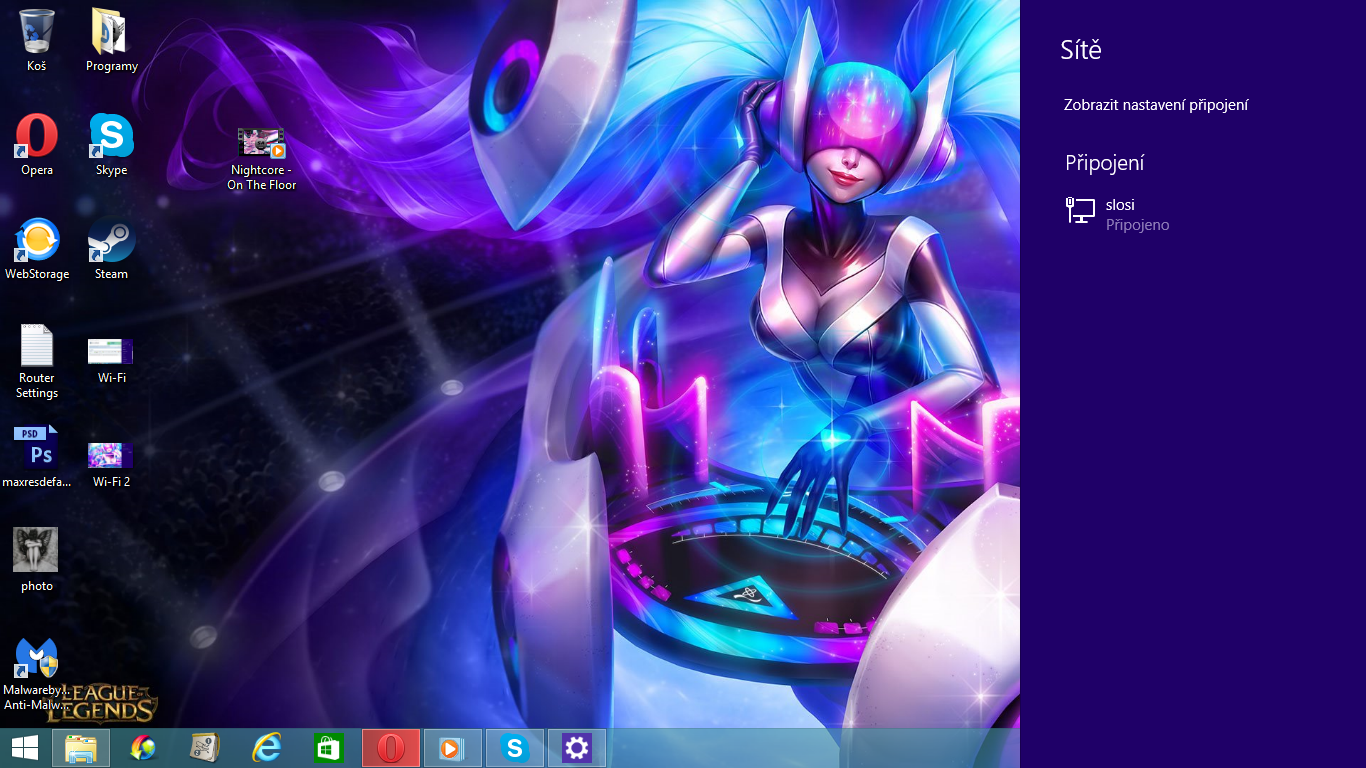This screenshot has width=1366, height=768.
Task: Open the Windows Start button
Action: [x=25, y=747]
